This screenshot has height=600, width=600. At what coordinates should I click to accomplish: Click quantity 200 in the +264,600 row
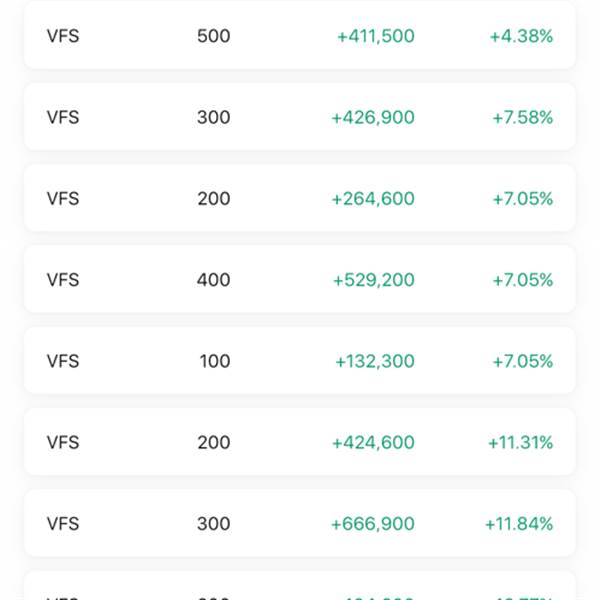coord(214,199)
